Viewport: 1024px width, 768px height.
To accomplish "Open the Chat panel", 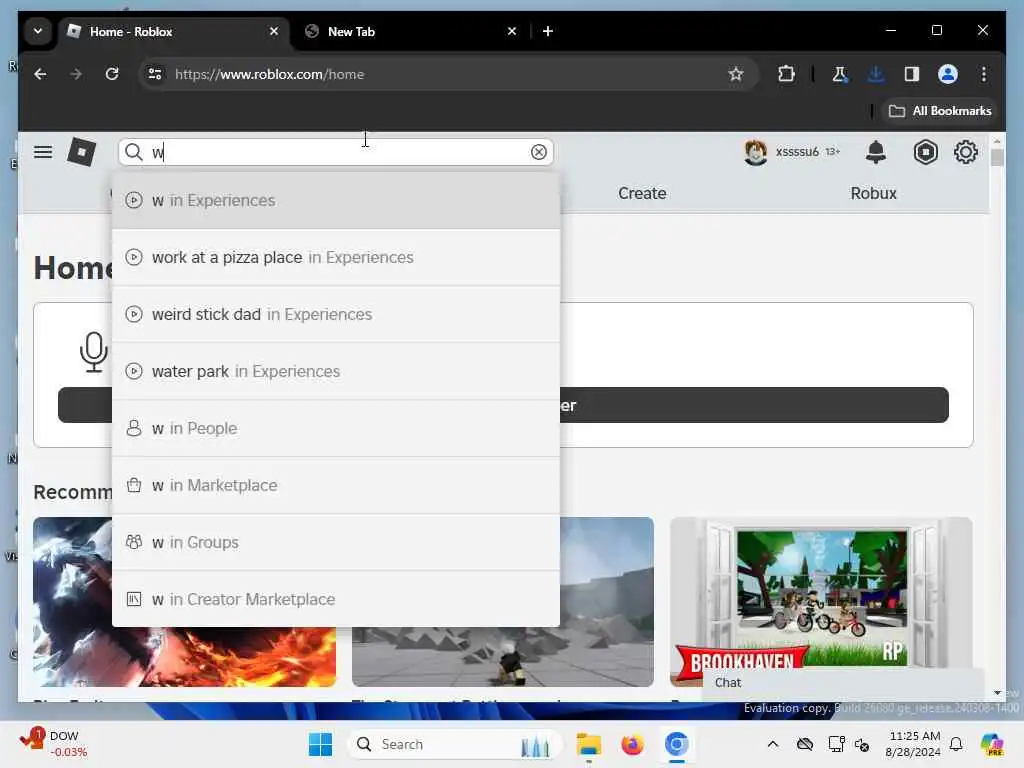I will [x=842, y=683].
